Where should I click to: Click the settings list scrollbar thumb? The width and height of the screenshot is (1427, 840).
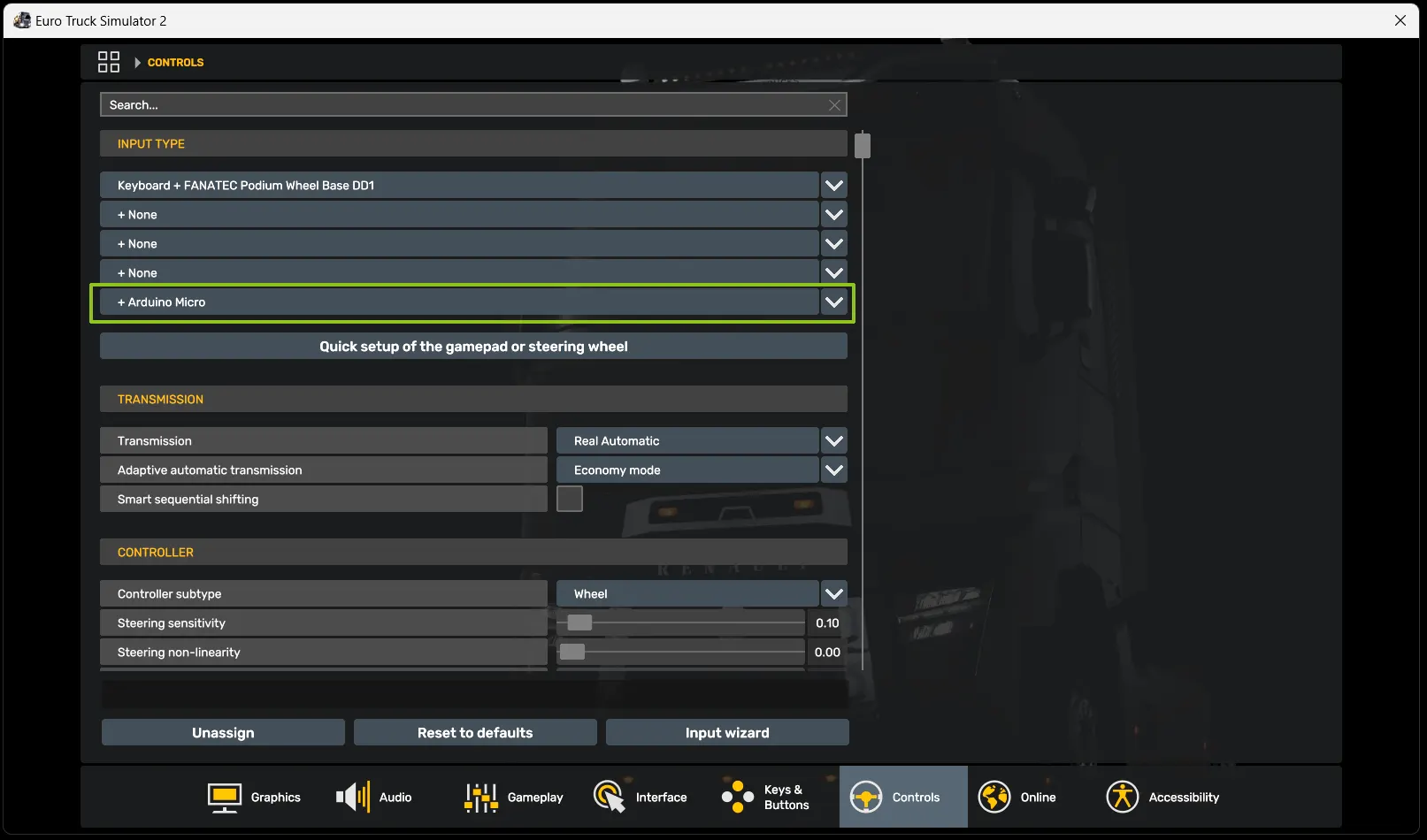click(x=863, y=145)
